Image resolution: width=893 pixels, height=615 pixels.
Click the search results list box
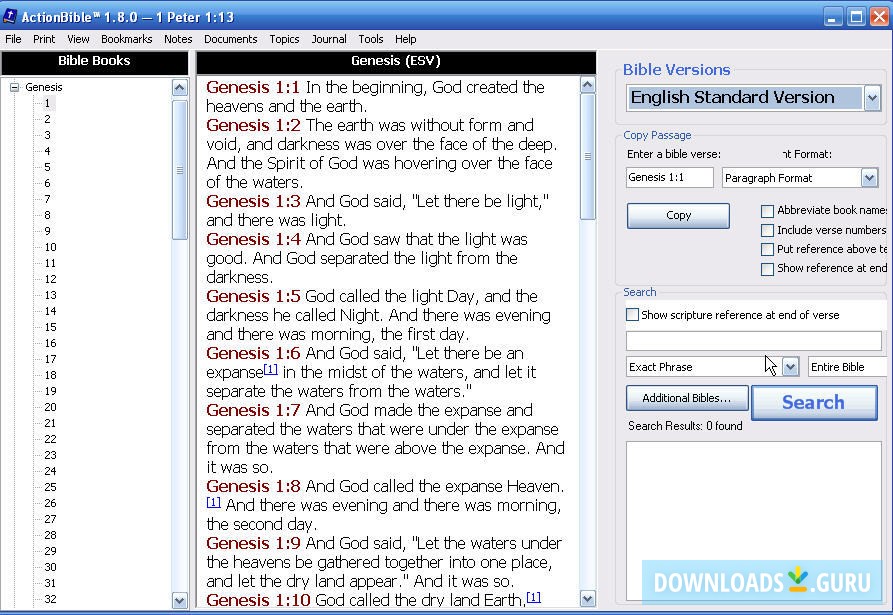click(753, 521)
